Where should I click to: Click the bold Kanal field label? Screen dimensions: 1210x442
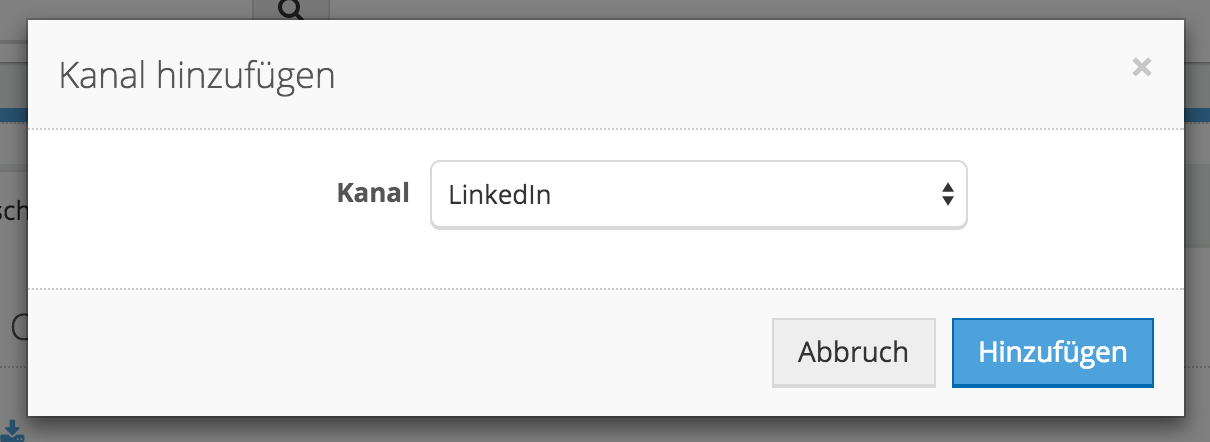(373, 193)
